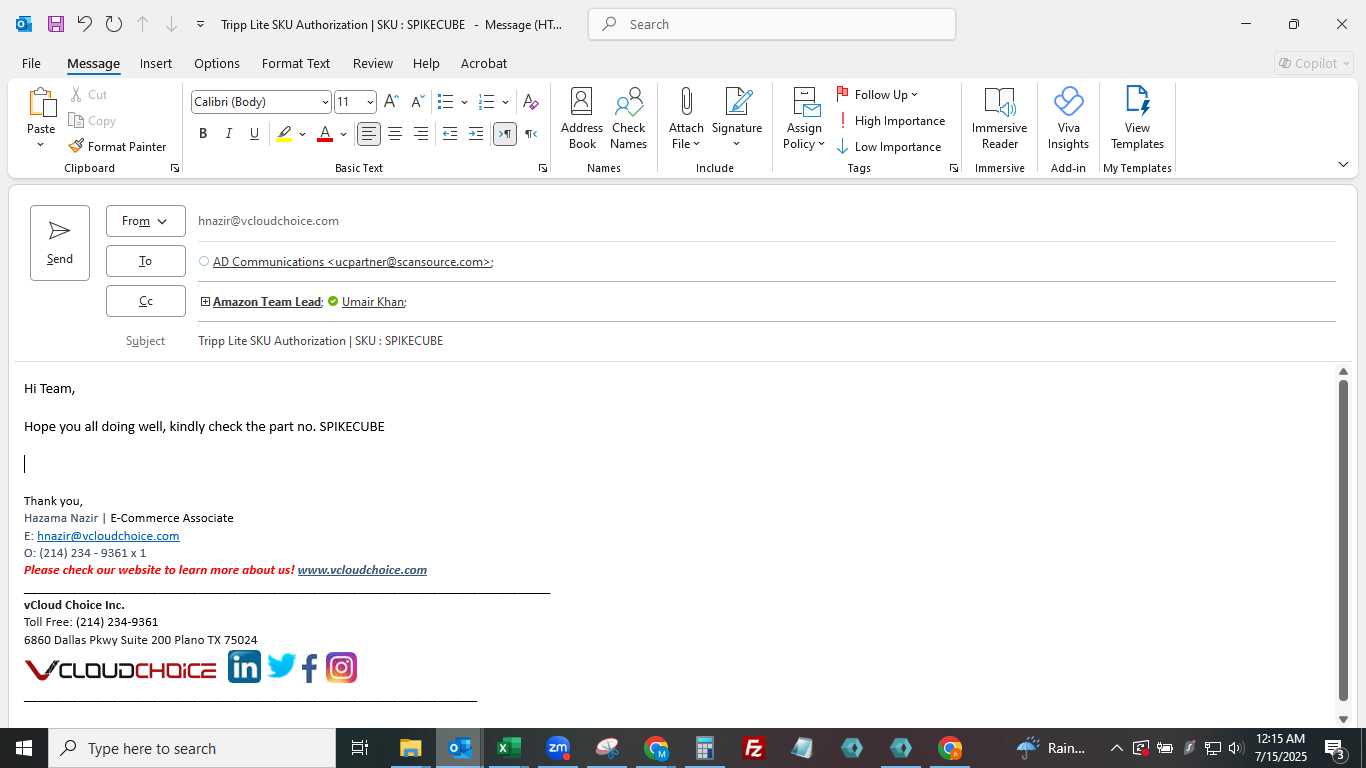The image size is (1366, 768).
Task: Open the Customize Quick Access Toolbar arrow
Action: [x=201, y=24]
